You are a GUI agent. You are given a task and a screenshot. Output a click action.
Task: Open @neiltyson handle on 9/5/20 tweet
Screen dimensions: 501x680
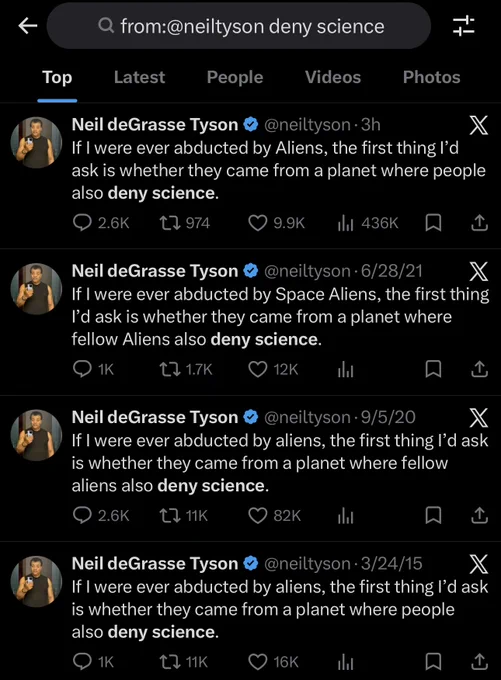tap(307, 417)
